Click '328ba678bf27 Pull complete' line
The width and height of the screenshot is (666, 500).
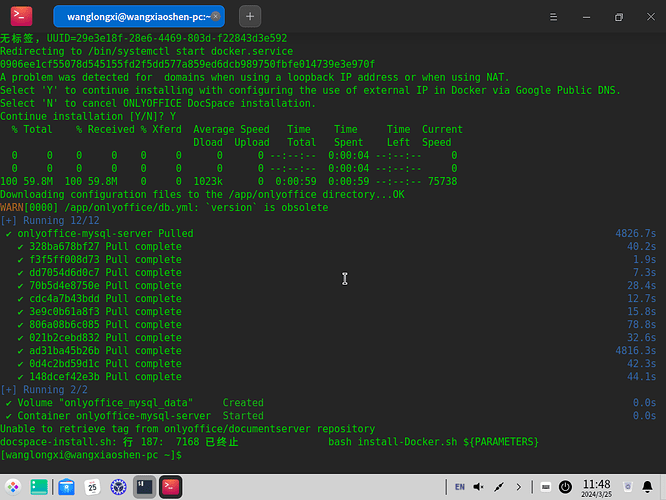pos(99,246)
